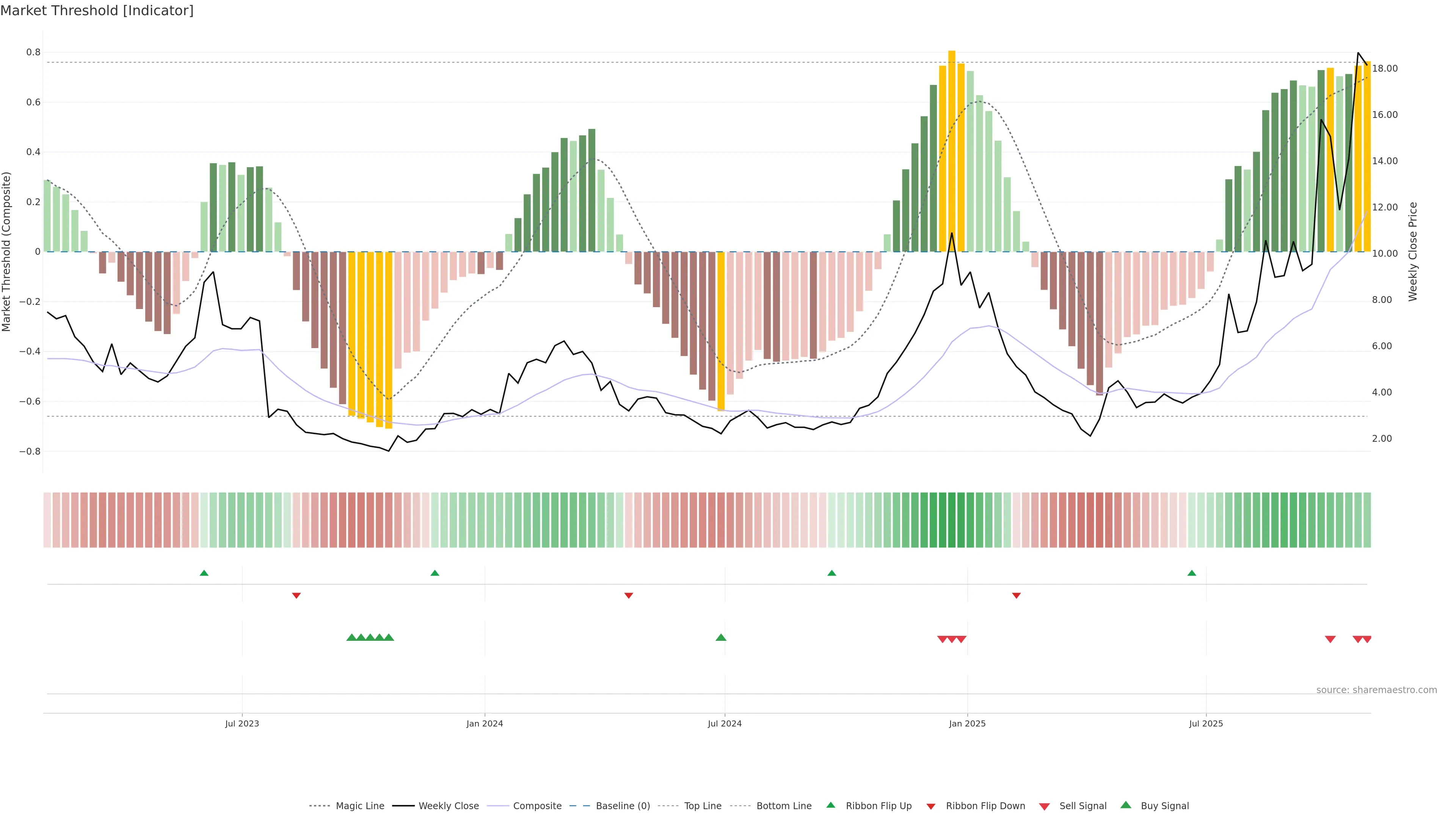
Task: Click Ribbon Flip Down legend triangle
Action: [x=931, y=806]
